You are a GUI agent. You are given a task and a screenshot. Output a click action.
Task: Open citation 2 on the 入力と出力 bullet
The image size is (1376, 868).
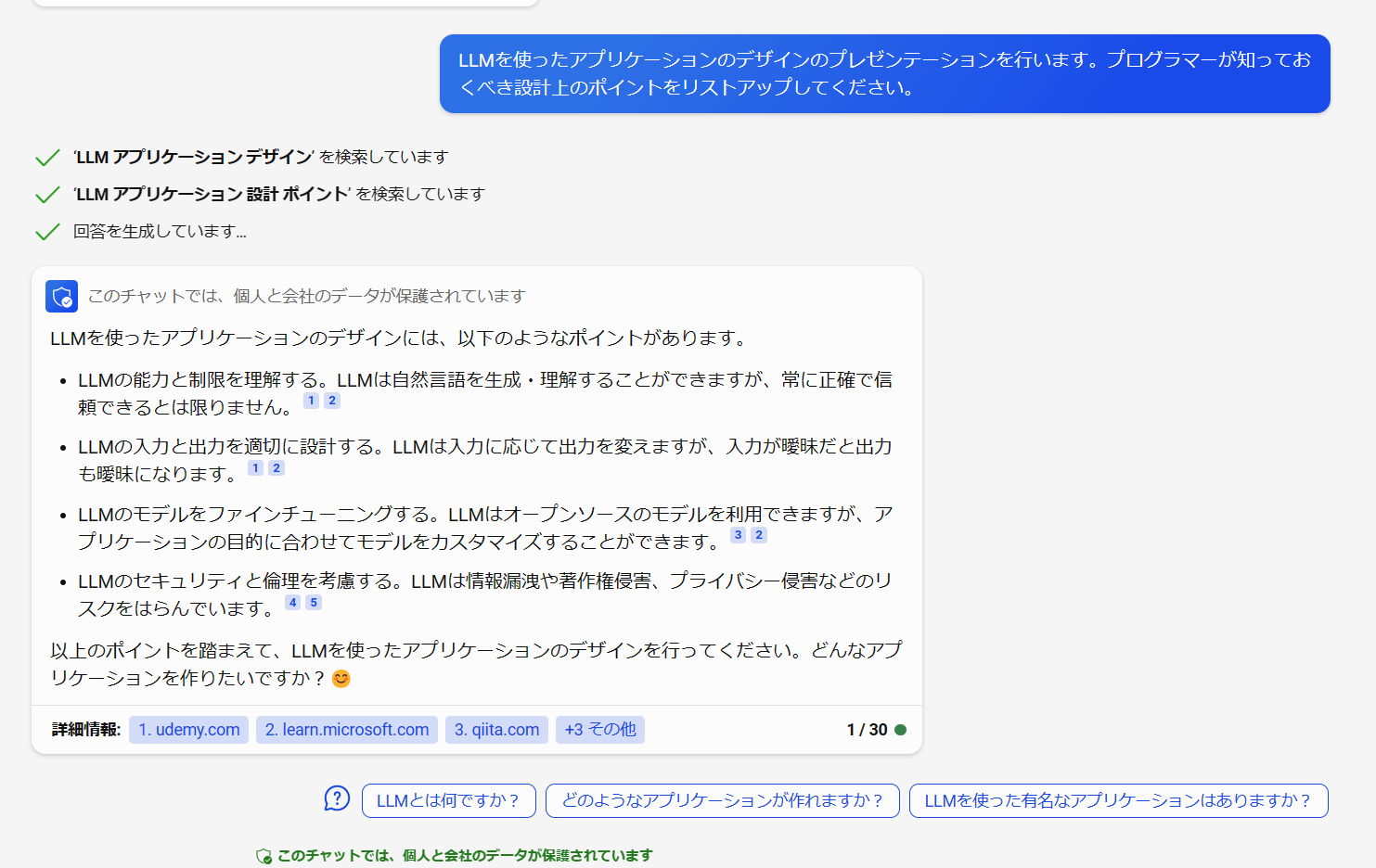[x=276, y=468]
